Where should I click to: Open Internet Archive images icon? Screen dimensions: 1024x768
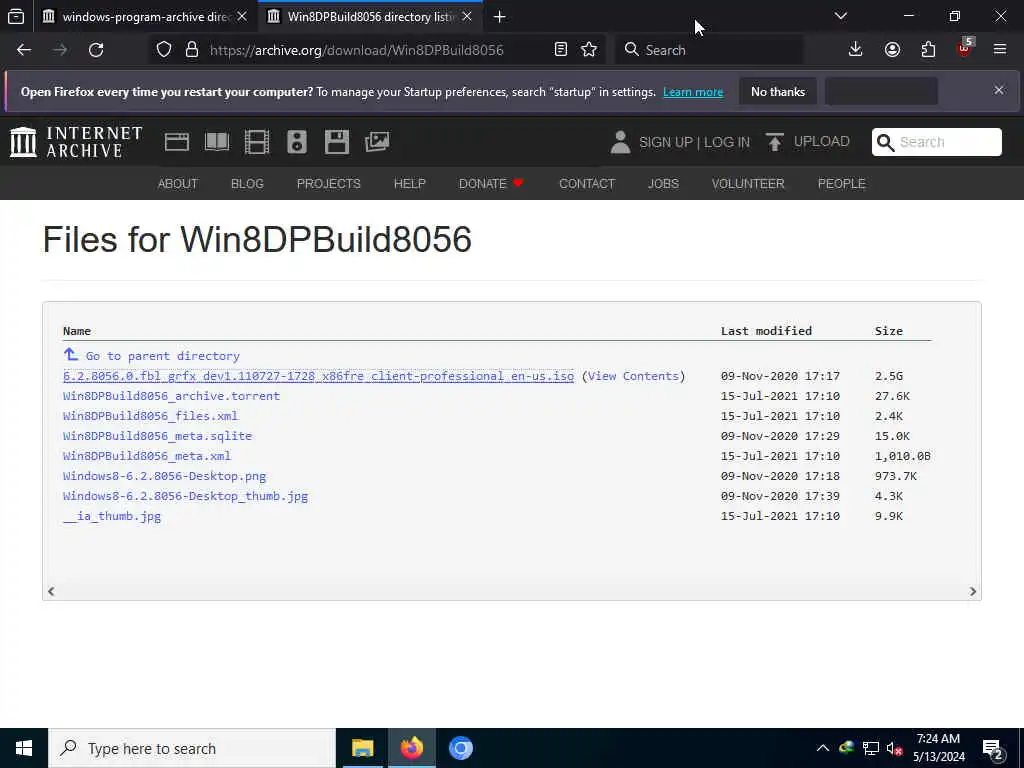(377, 142)
